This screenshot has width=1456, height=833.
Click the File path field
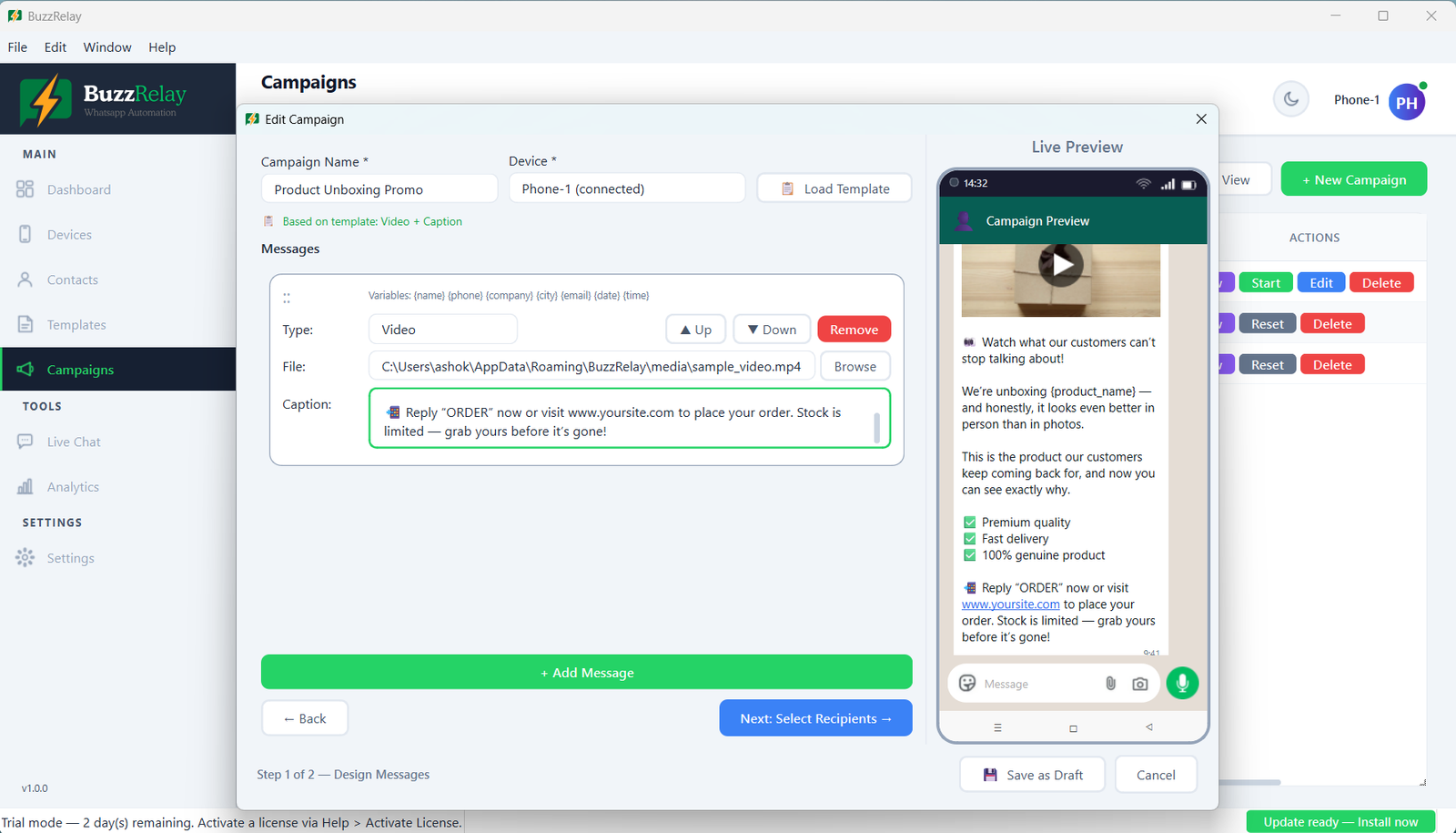591,366
